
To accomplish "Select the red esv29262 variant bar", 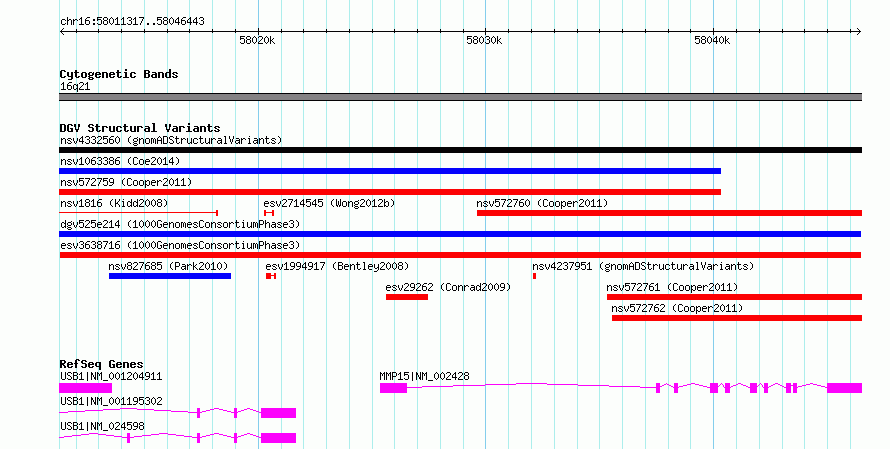I will point(407,297).
